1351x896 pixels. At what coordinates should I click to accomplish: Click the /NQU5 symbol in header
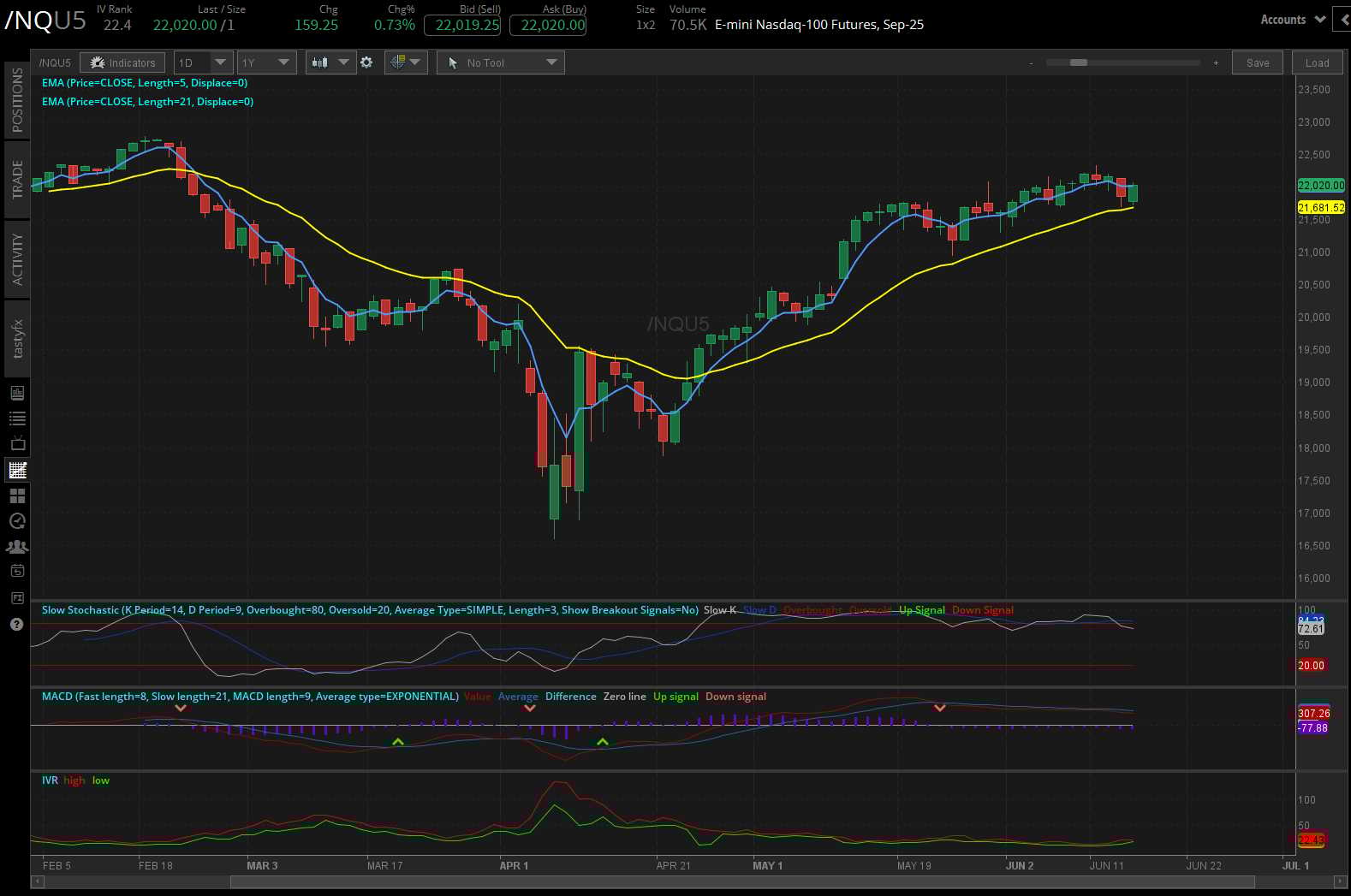45,21
